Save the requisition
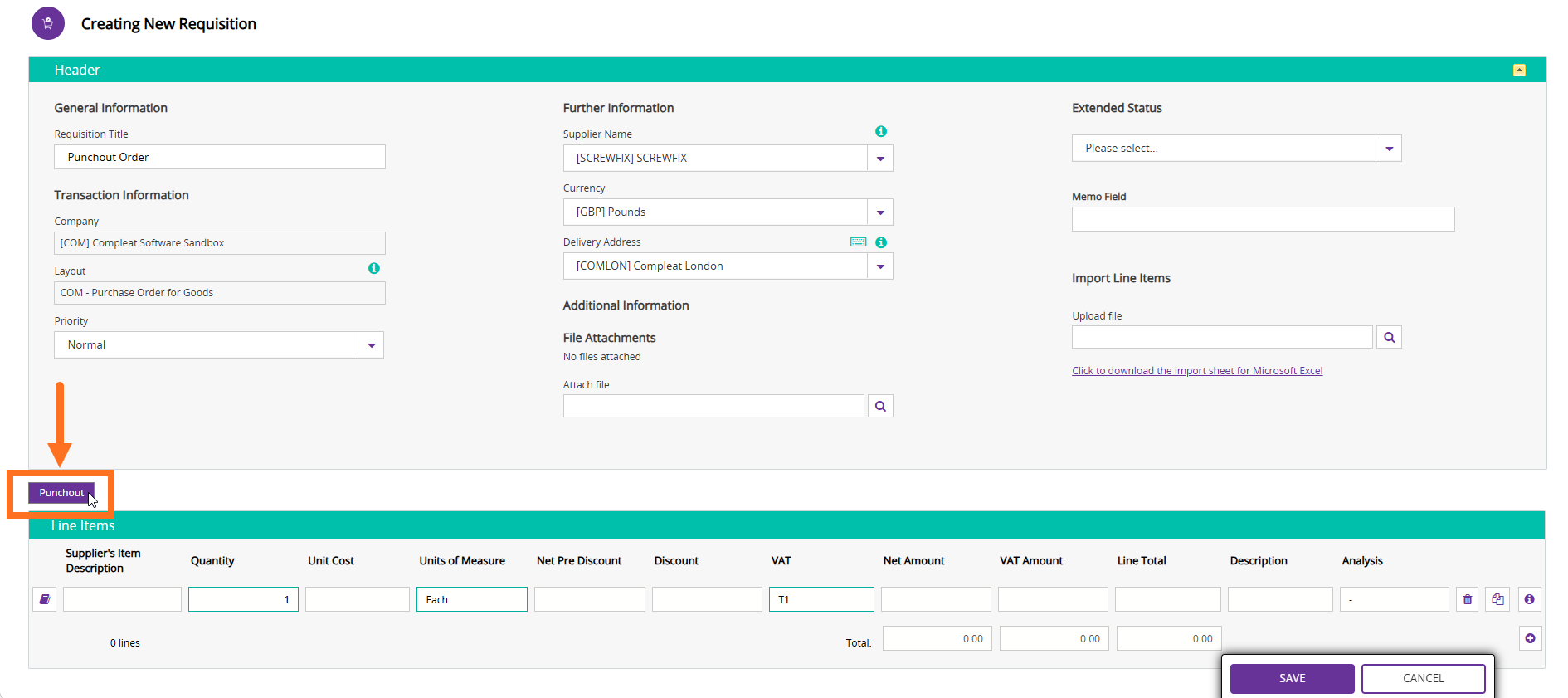Image resolution: width=1568 pixels, height=698 pixels. coord(1292,678)
